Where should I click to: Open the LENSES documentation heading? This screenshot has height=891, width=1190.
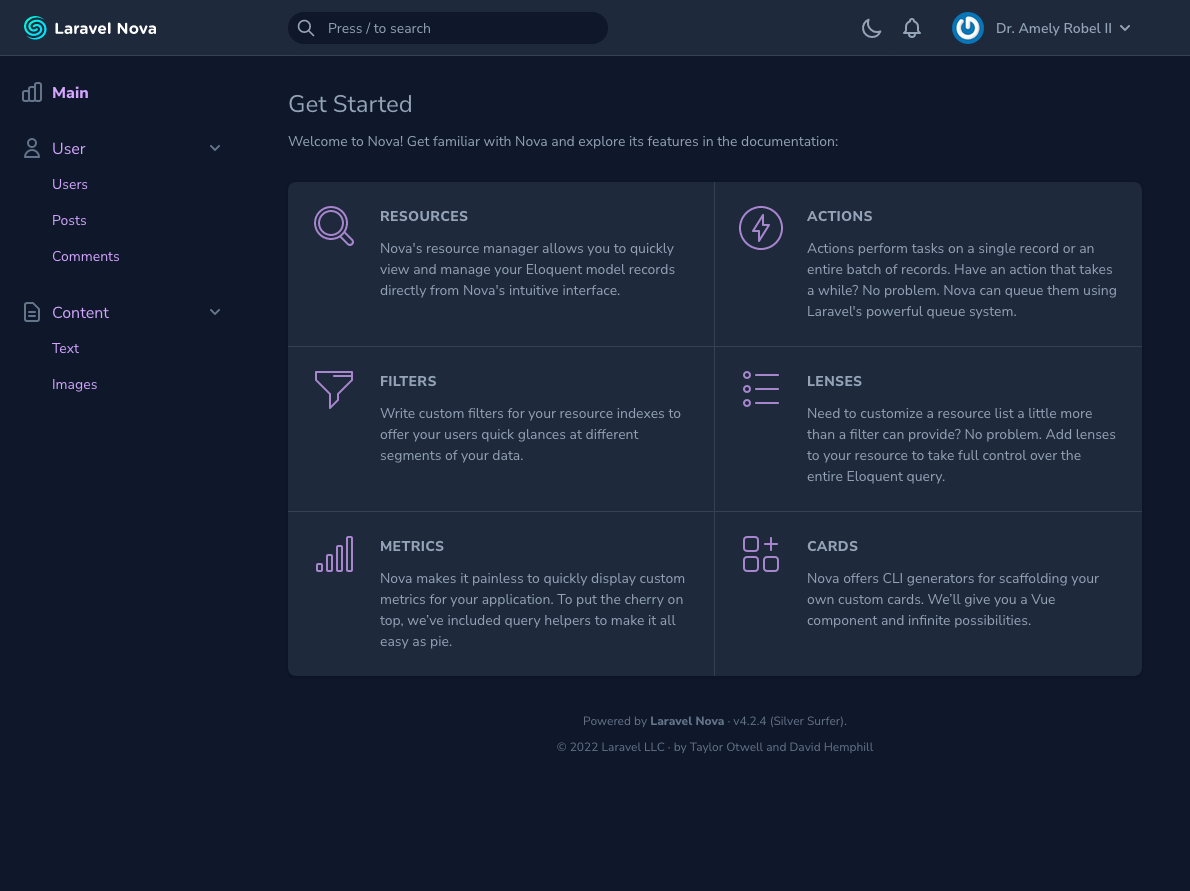834,381
